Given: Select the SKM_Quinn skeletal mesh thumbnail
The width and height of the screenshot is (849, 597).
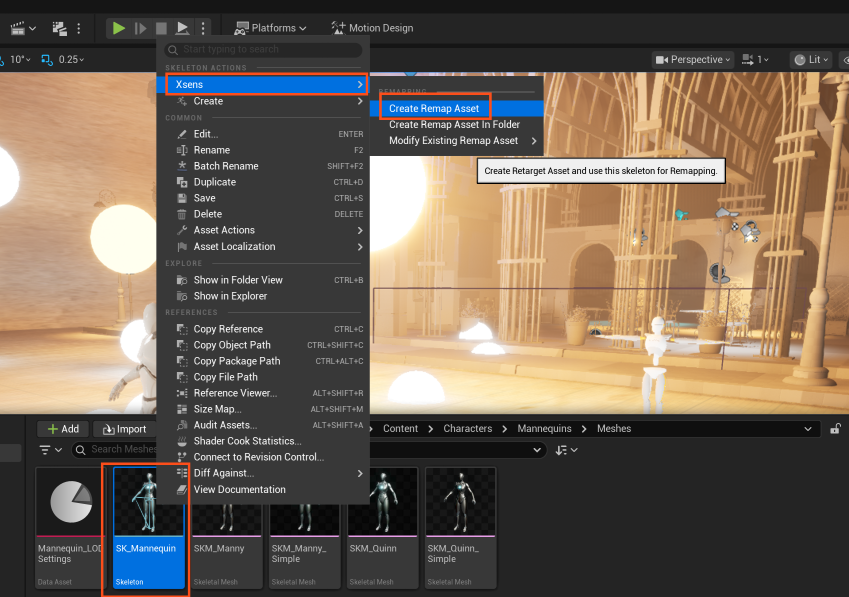Looking at the screenshot, I should (383, 502).
